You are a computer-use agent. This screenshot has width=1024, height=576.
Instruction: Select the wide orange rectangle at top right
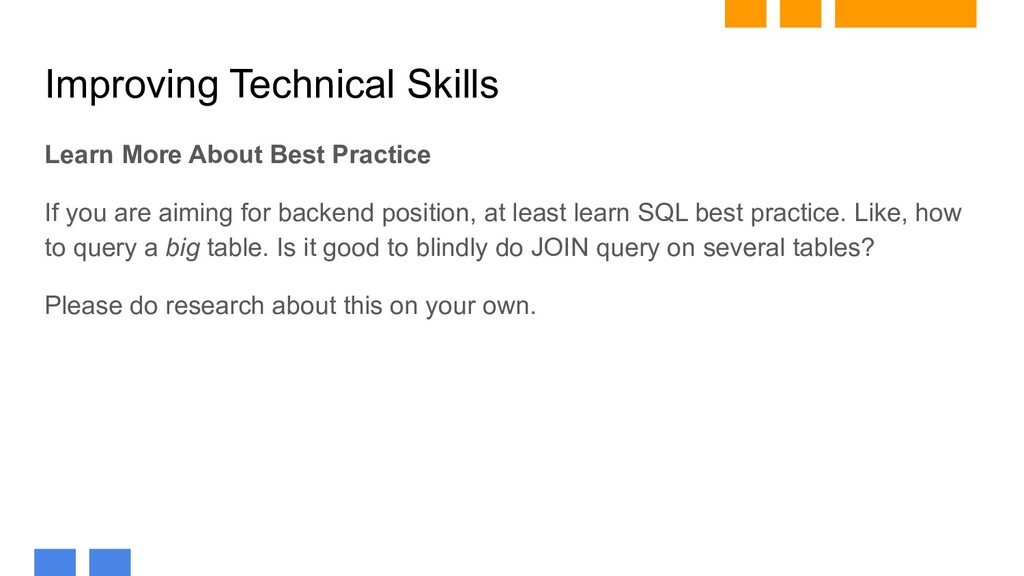coord(905,13)
